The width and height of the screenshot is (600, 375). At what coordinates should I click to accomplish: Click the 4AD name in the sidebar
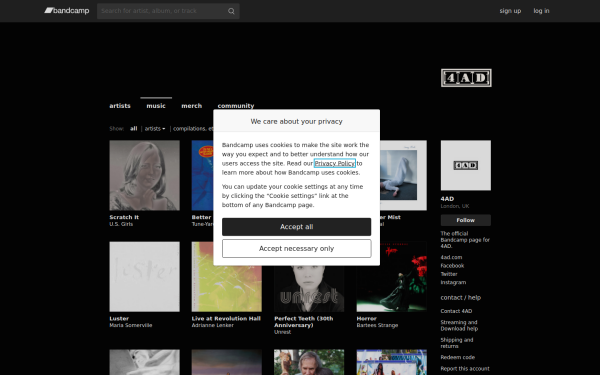click(x=447, y=199)
